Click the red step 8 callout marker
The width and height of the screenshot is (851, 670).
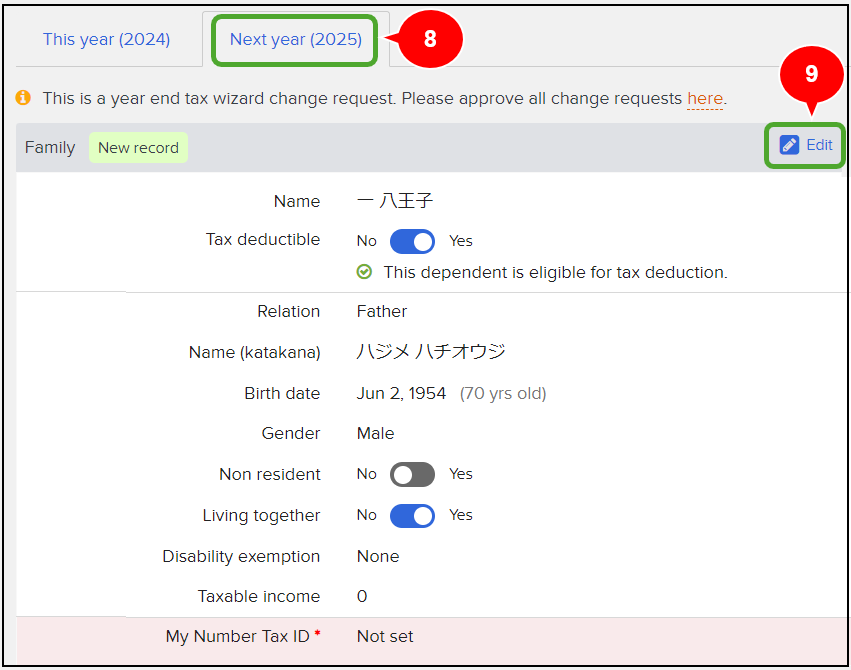(429, 39)
